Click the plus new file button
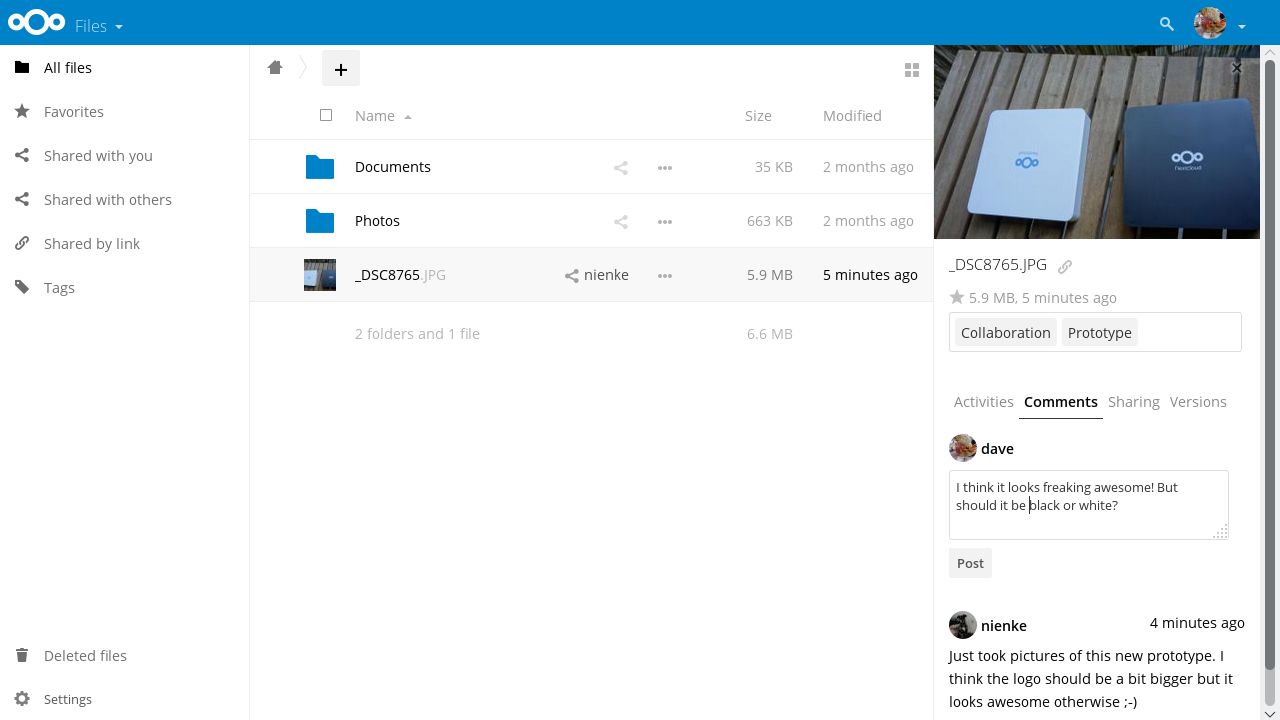This screenshot has height=720, width=1280. click(340, 69)
